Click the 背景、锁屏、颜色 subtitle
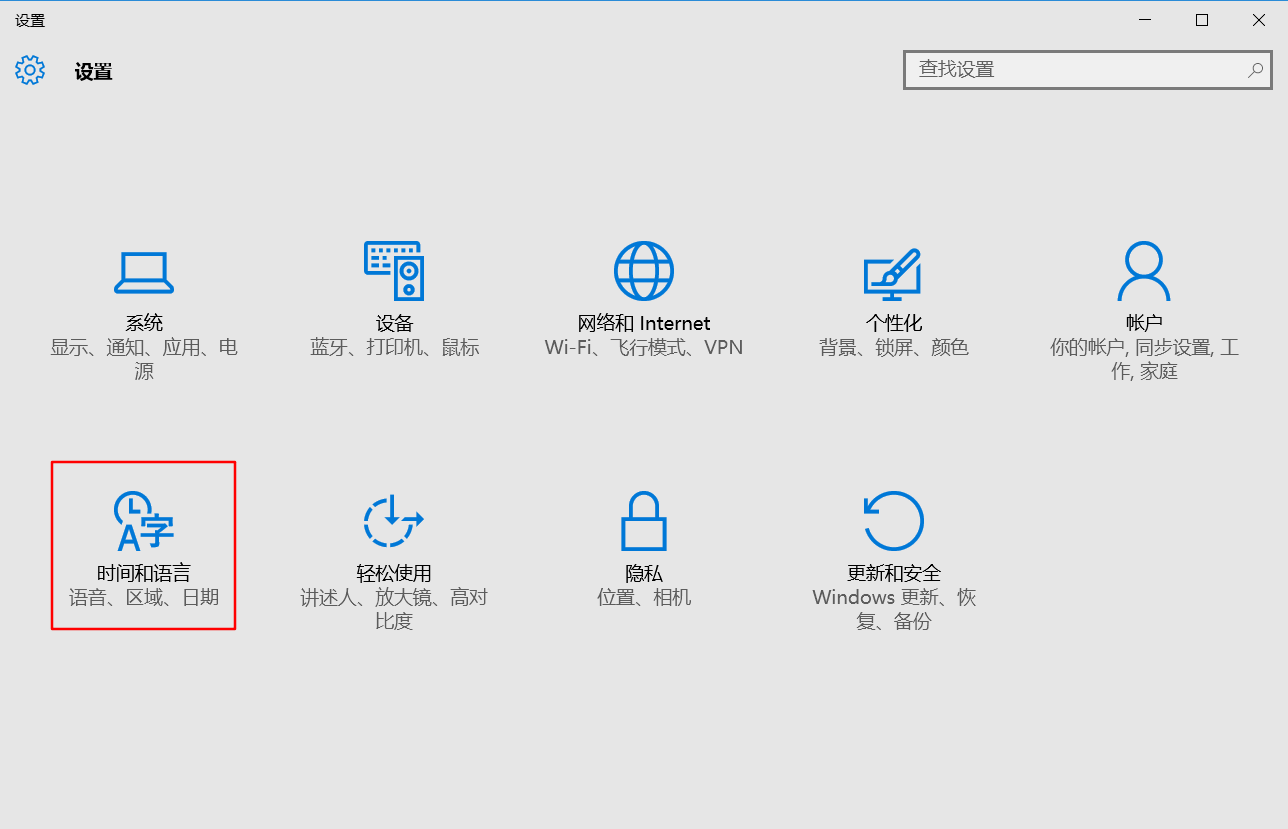Viewport: 1288px width, 829px height. point(893,347)
